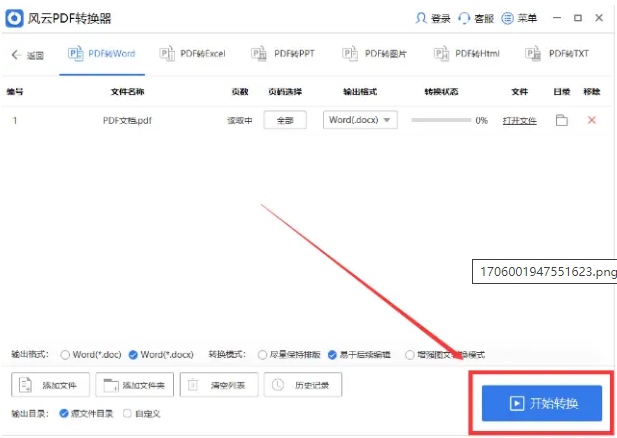Image resolution: width=617 pixels, height=438 pixels.
Task: Start conversion with 开始转换 button
Action: point(542,403)
